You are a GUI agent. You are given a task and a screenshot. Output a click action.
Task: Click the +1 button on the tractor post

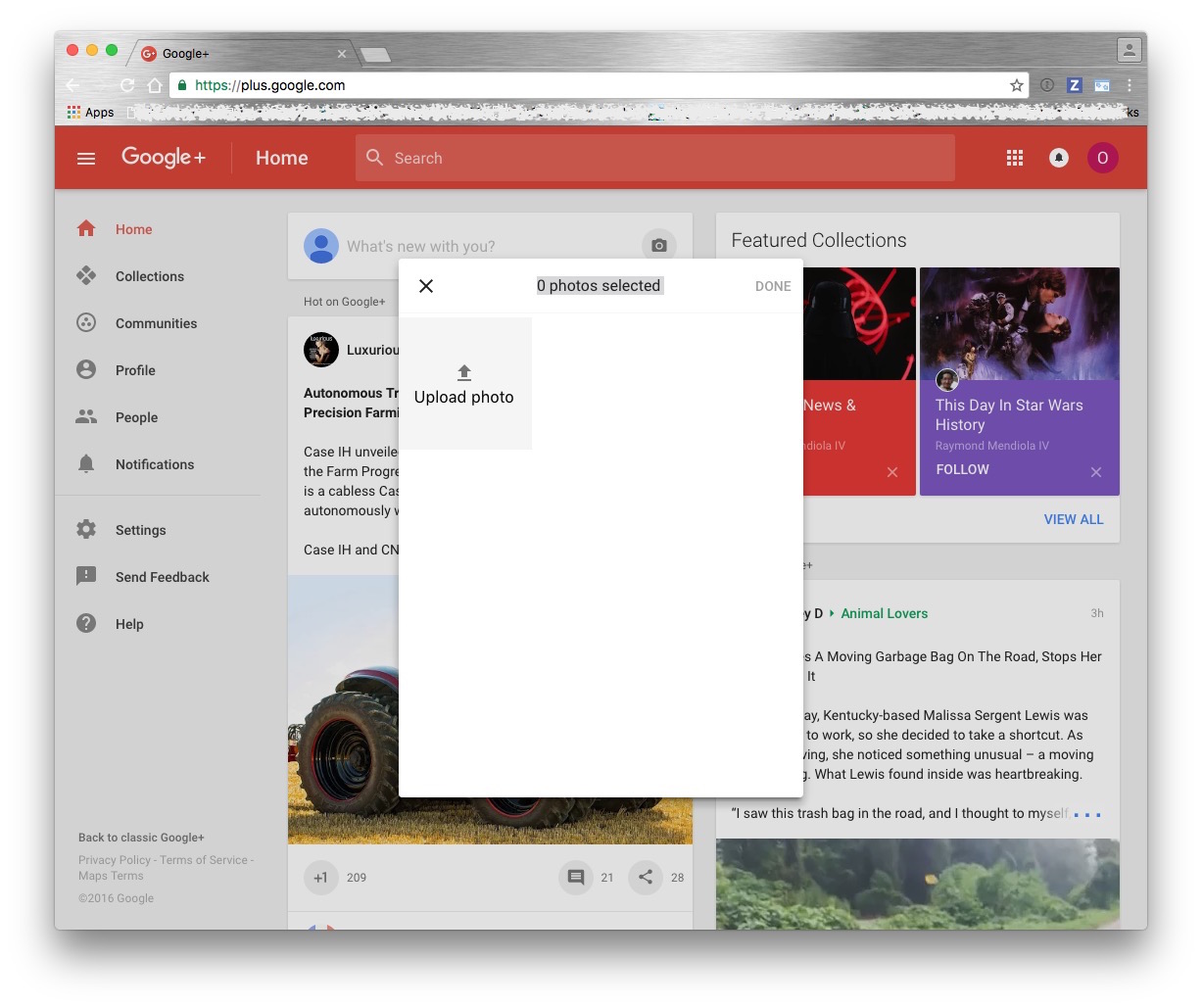click(320, 878)
